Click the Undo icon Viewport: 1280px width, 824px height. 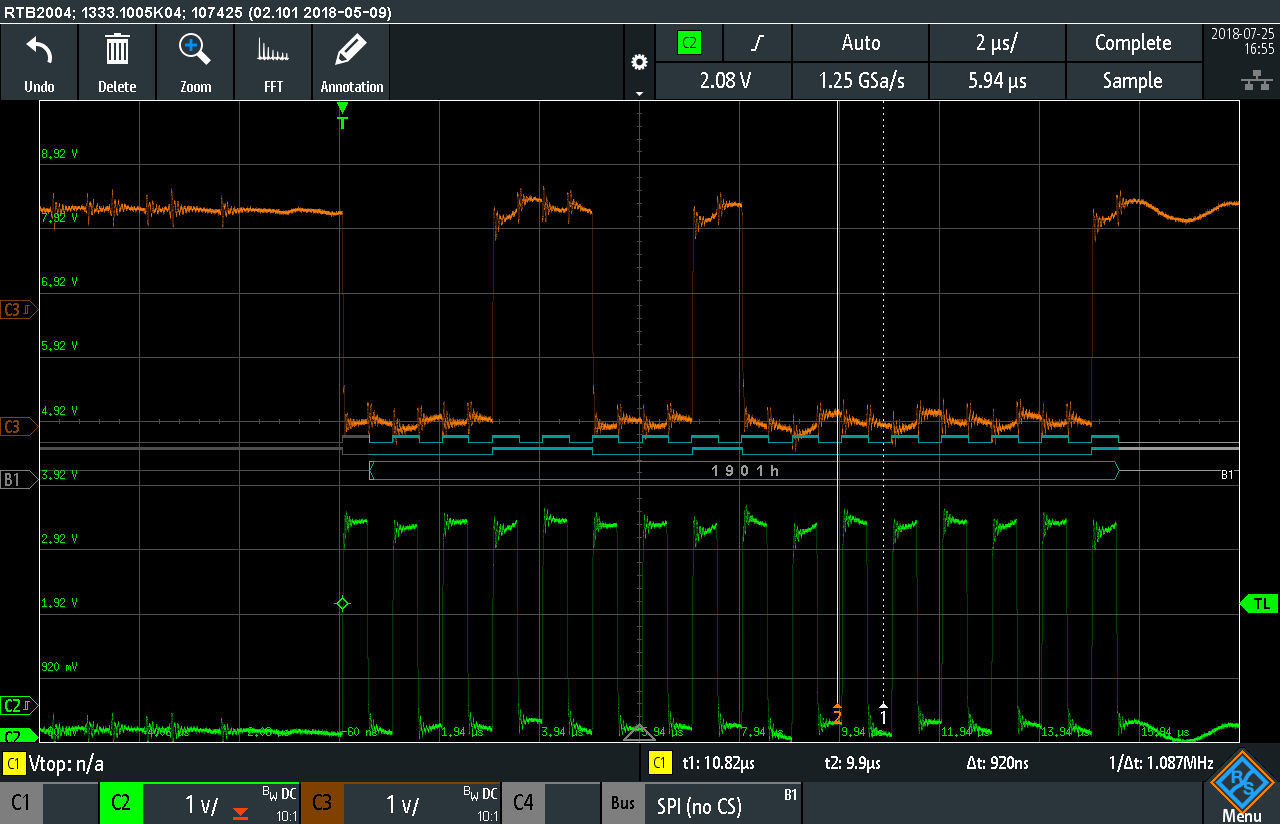pyautogui.click(x=39, y=62)
